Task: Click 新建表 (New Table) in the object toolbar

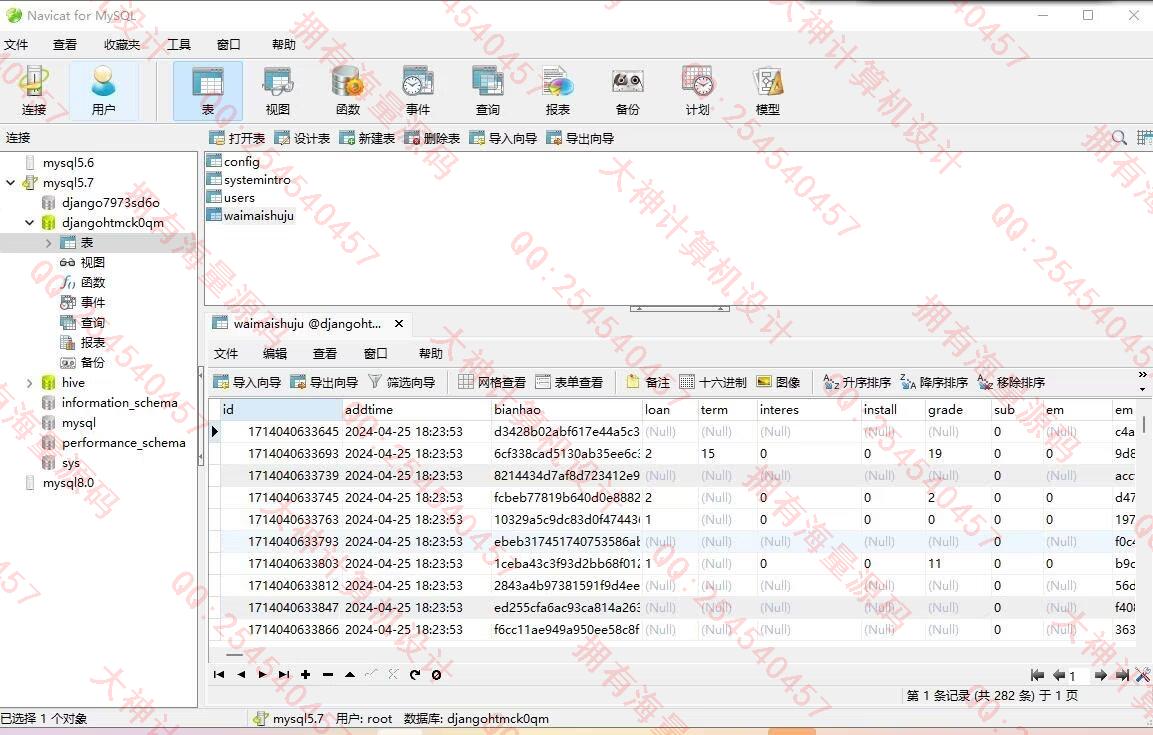Action: (367, 138)
